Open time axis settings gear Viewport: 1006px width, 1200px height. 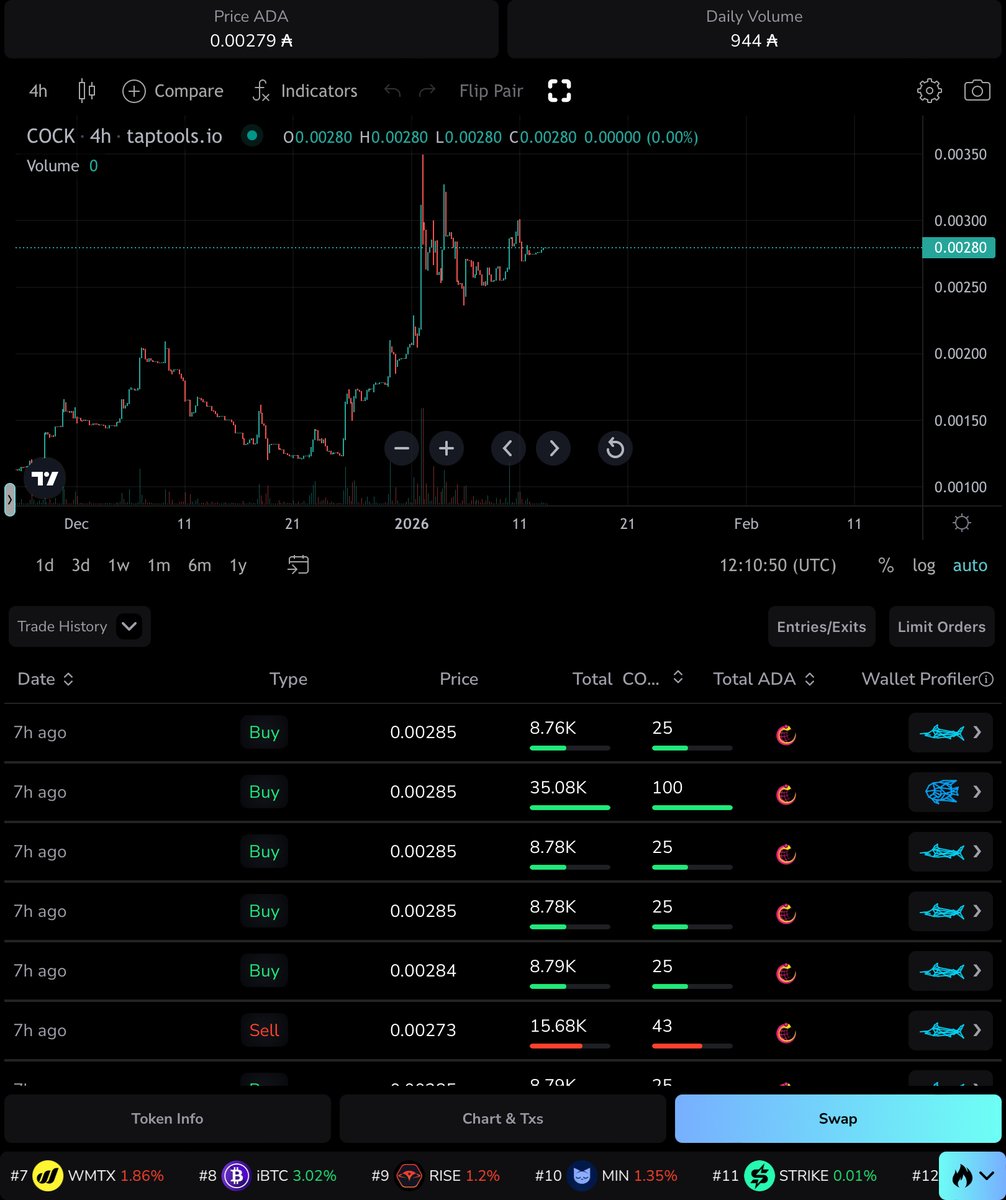pos(962,523)
